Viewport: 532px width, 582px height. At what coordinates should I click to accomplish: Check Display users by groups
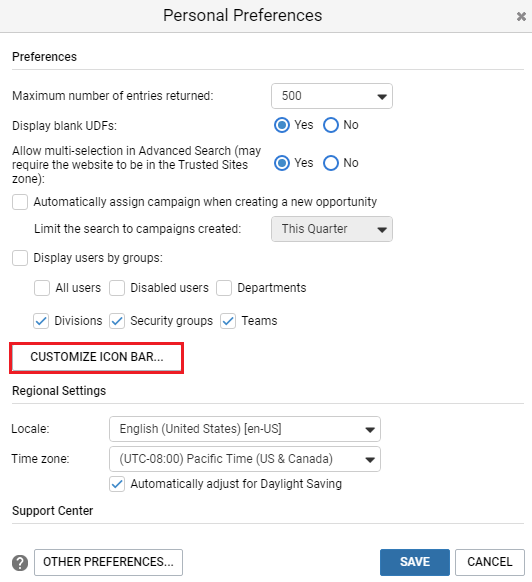click(x=20, y=258)
